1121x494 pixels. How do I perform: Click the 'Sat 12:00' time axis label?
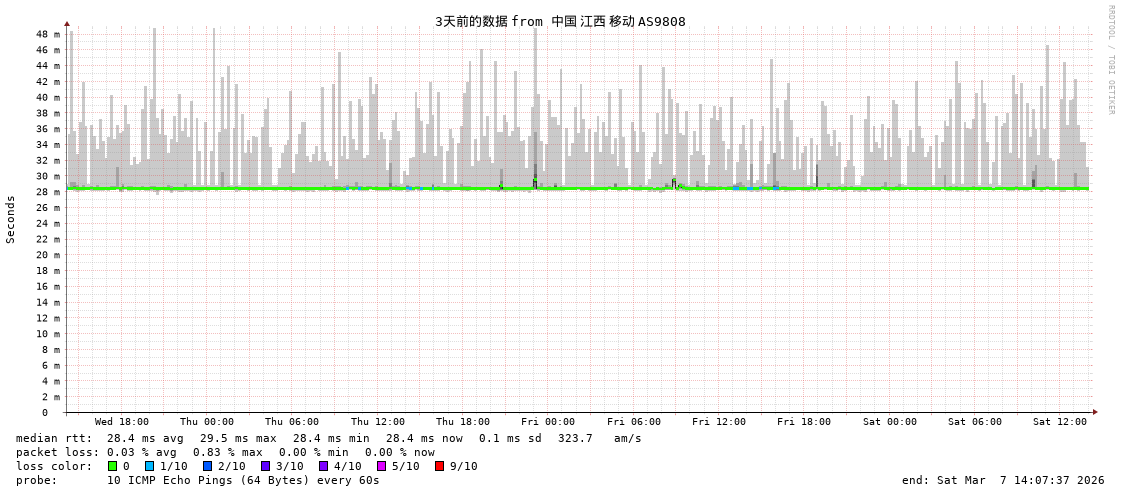[1060, 422]
